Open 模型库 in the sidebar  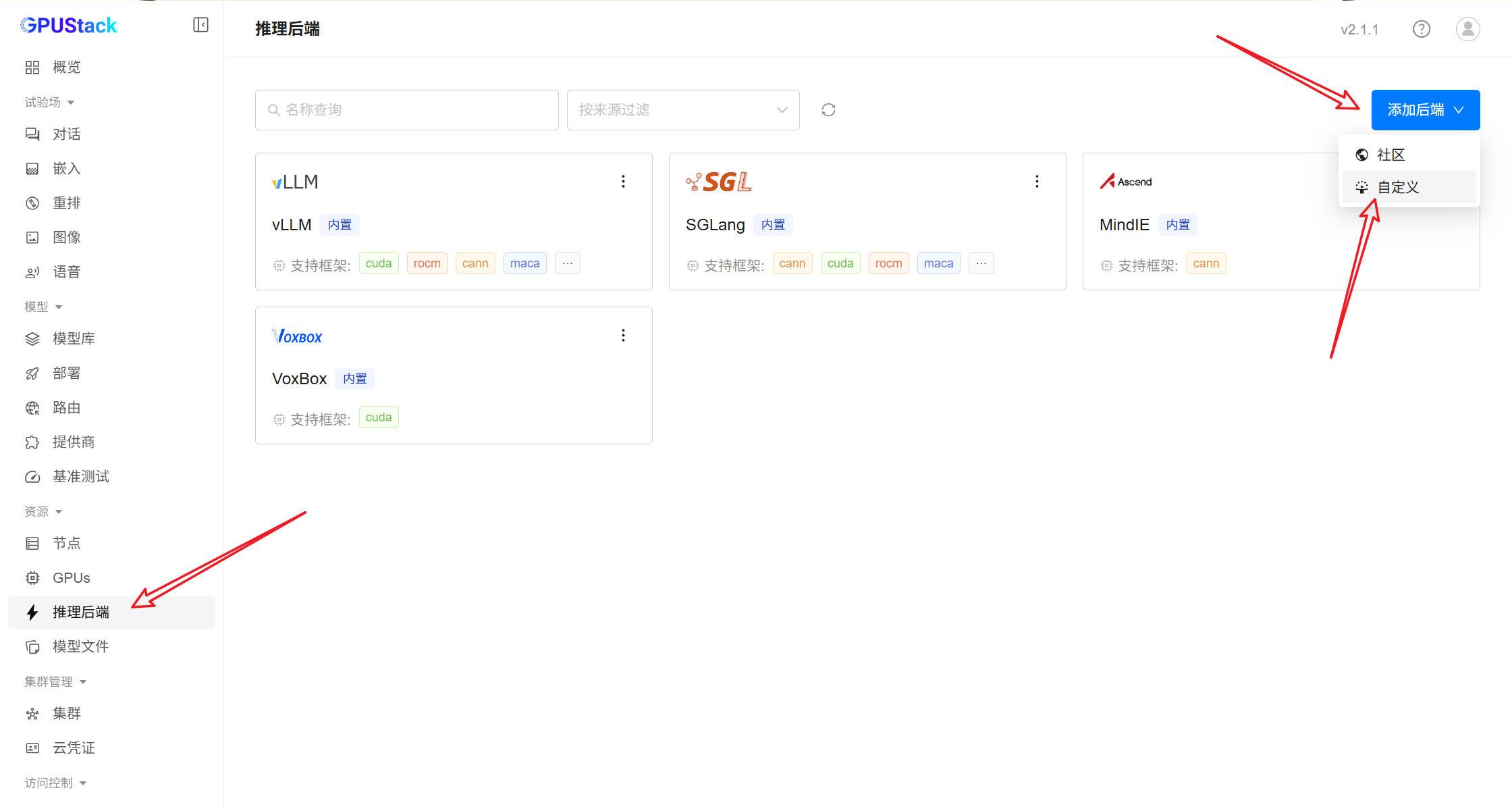tap(74, 339)
